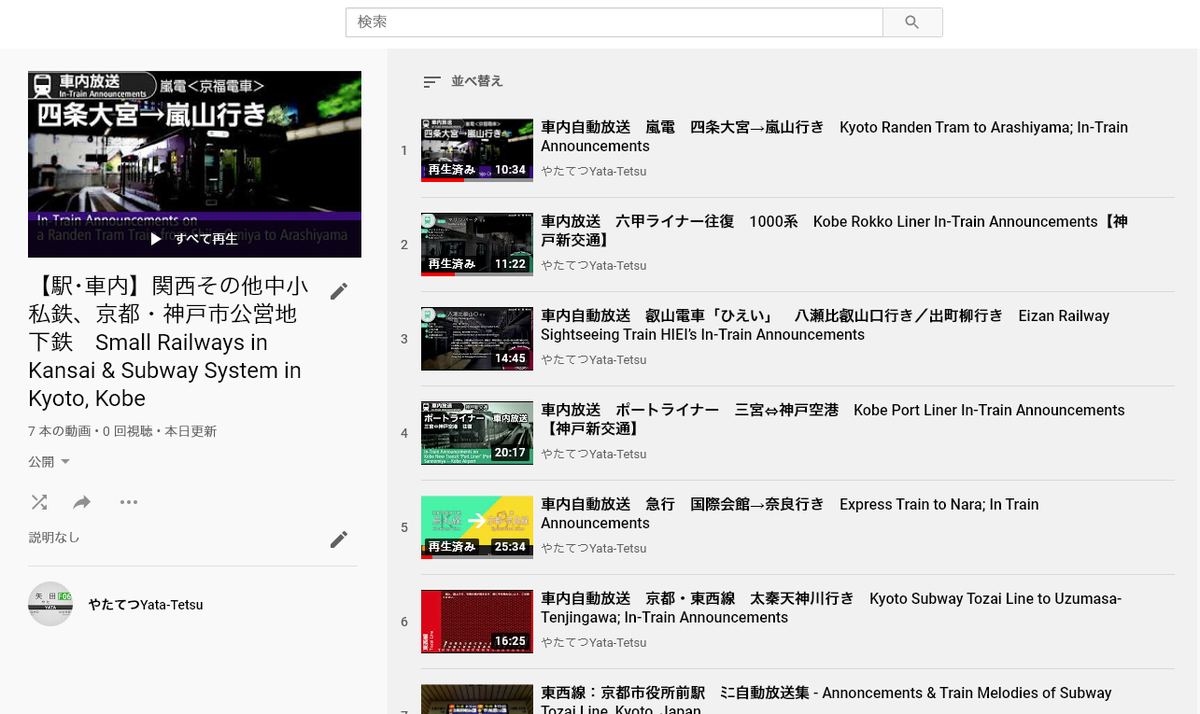Click channel name under Randen Tram video
The image size is (1200, 714).
[594, 171]
